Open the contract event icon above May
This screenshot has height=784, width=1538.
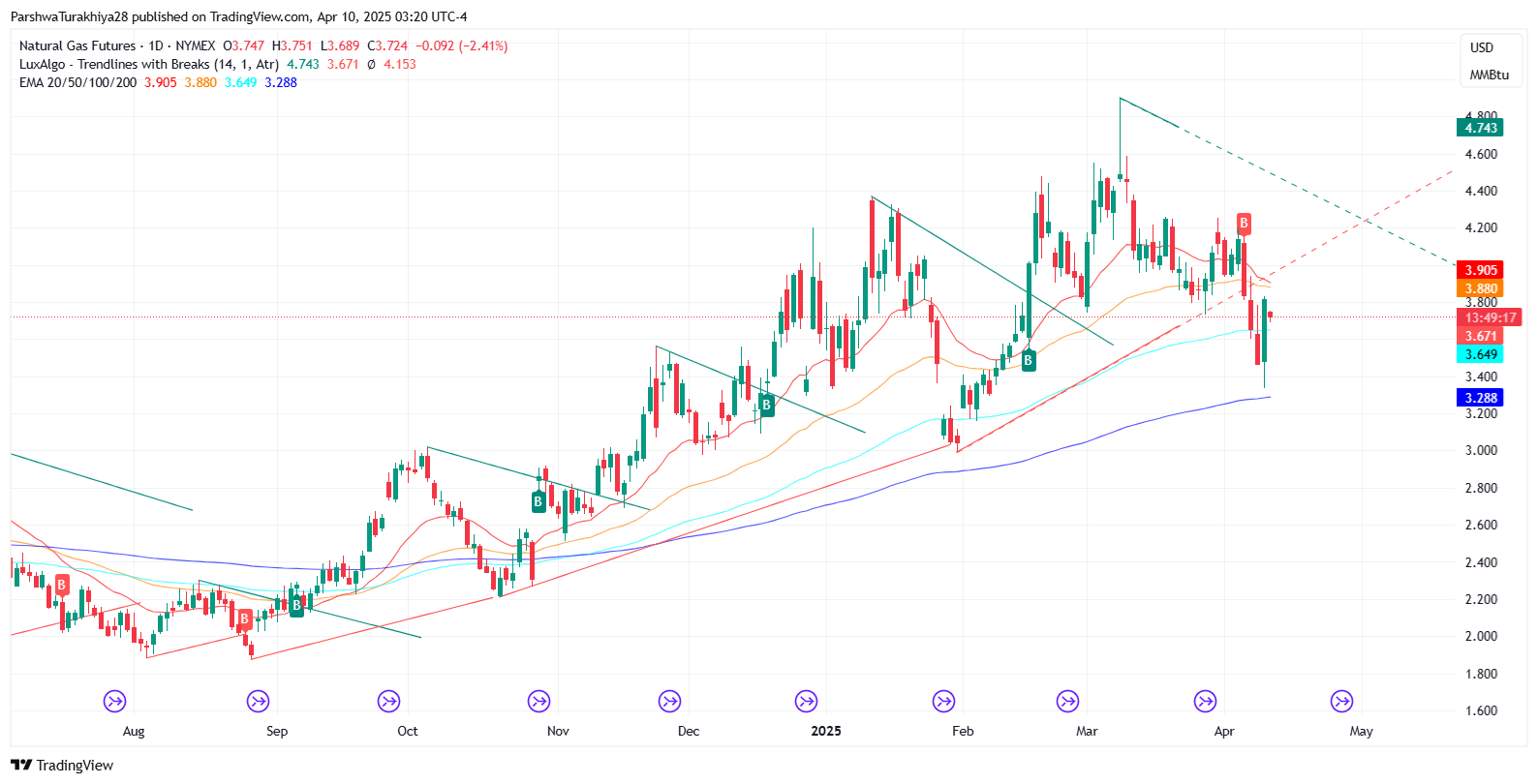click(1341, 701)
